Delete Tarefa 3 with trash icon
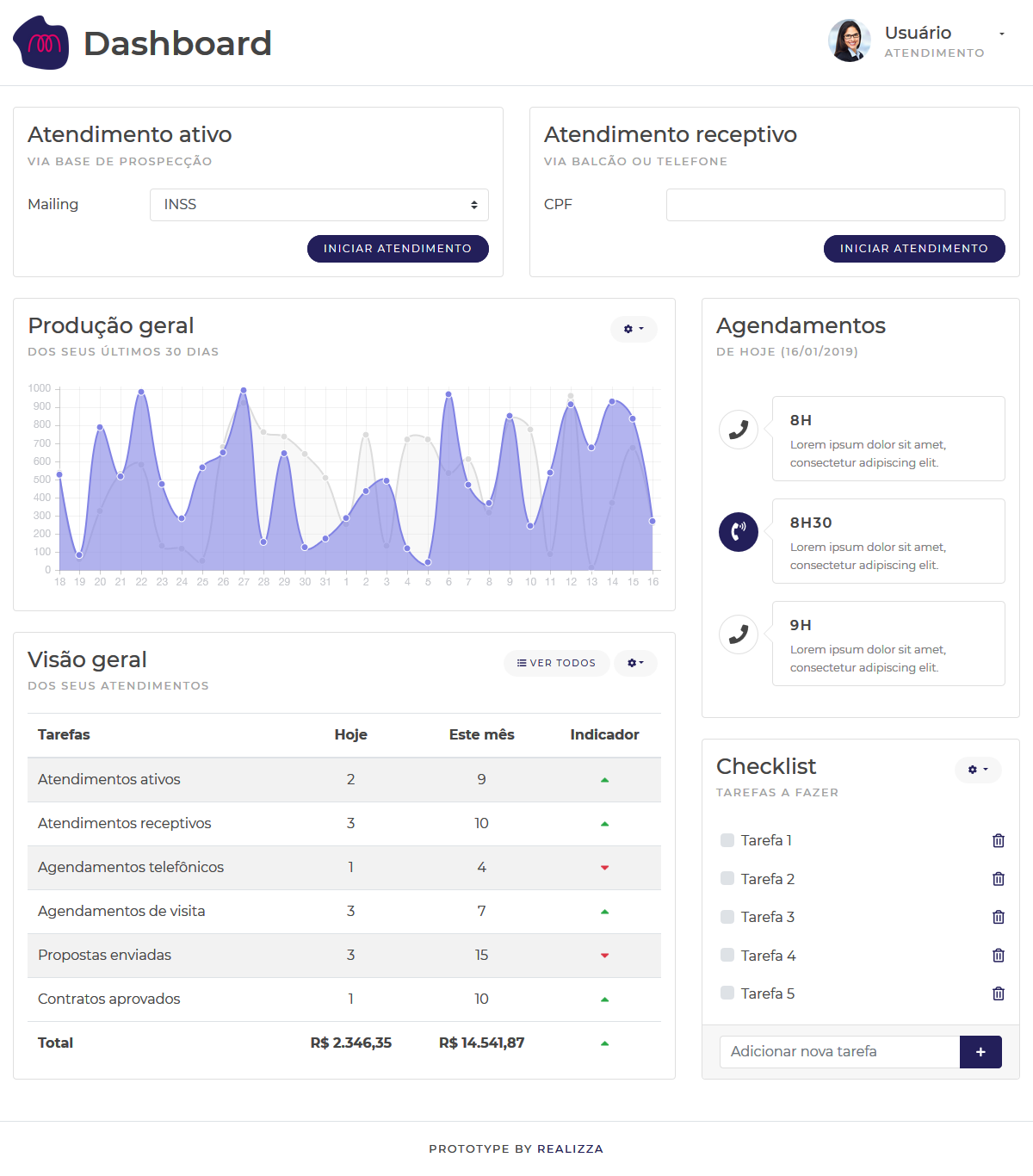 pyautogui.click(x=998, y=917)
